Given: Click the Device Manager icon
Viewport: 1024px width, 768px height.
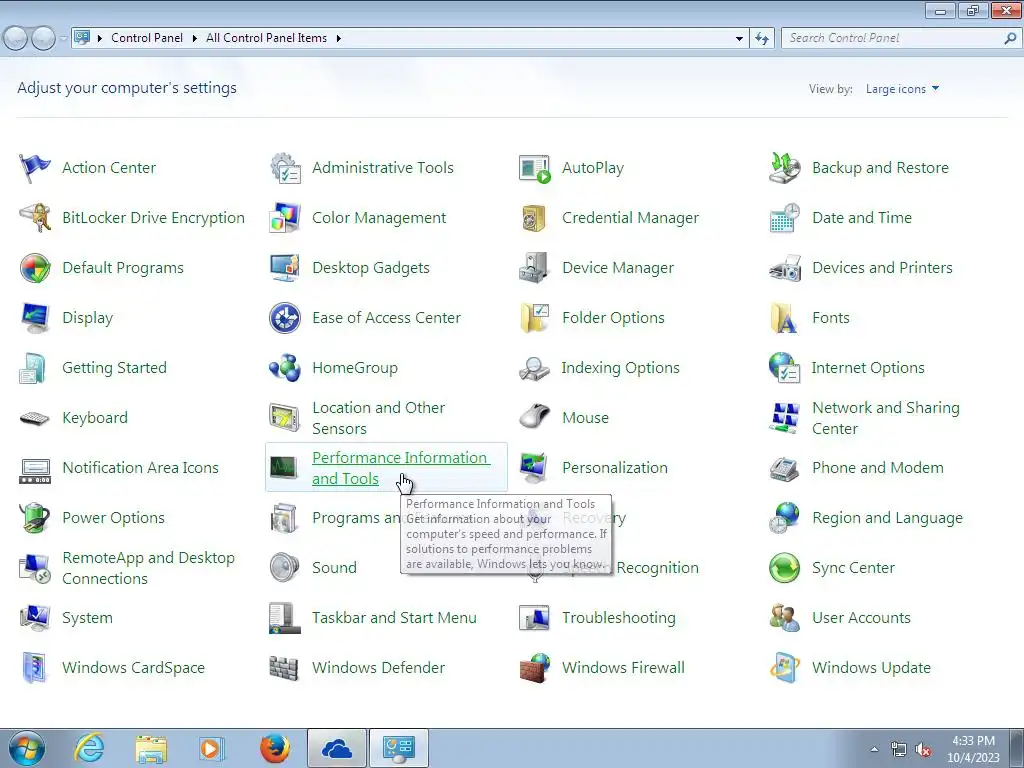Looking at the screenshot, I should tap(535, 268).
